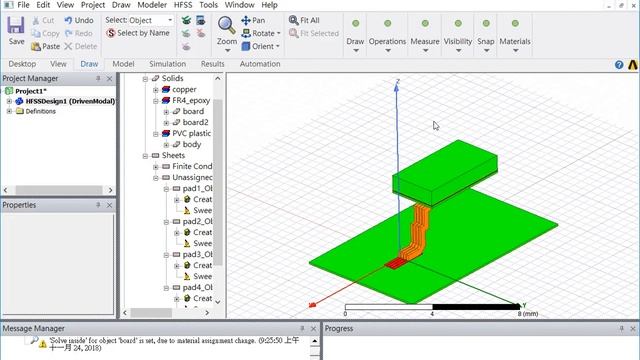Select the pad3 sheet object
The image size is (640, 360).
pyautogui.click(x=198, y=255)
